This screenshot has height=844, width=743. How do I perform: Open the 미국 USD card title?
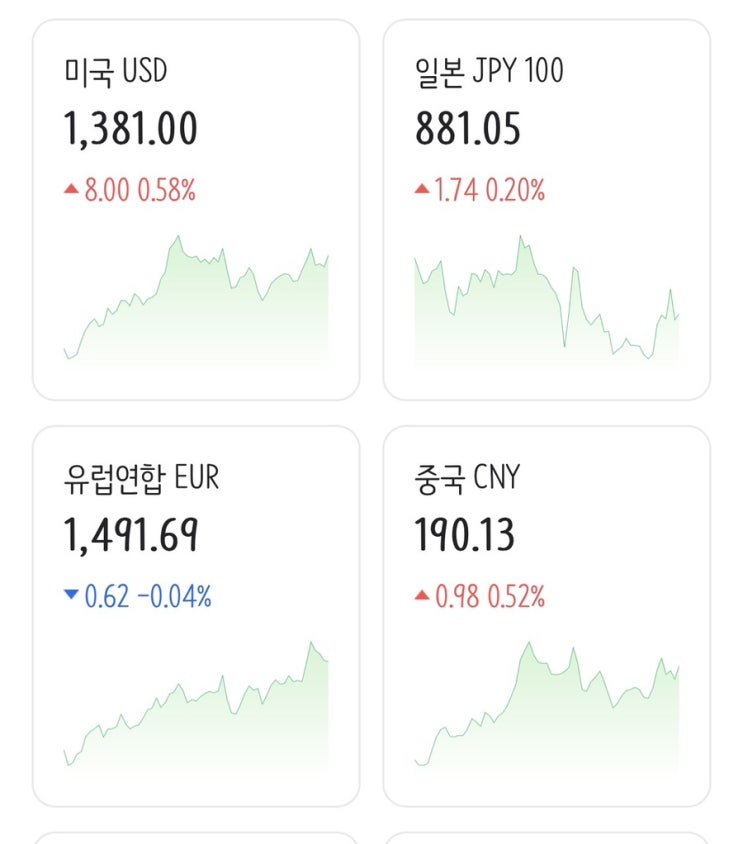click(x=115, y=72)
